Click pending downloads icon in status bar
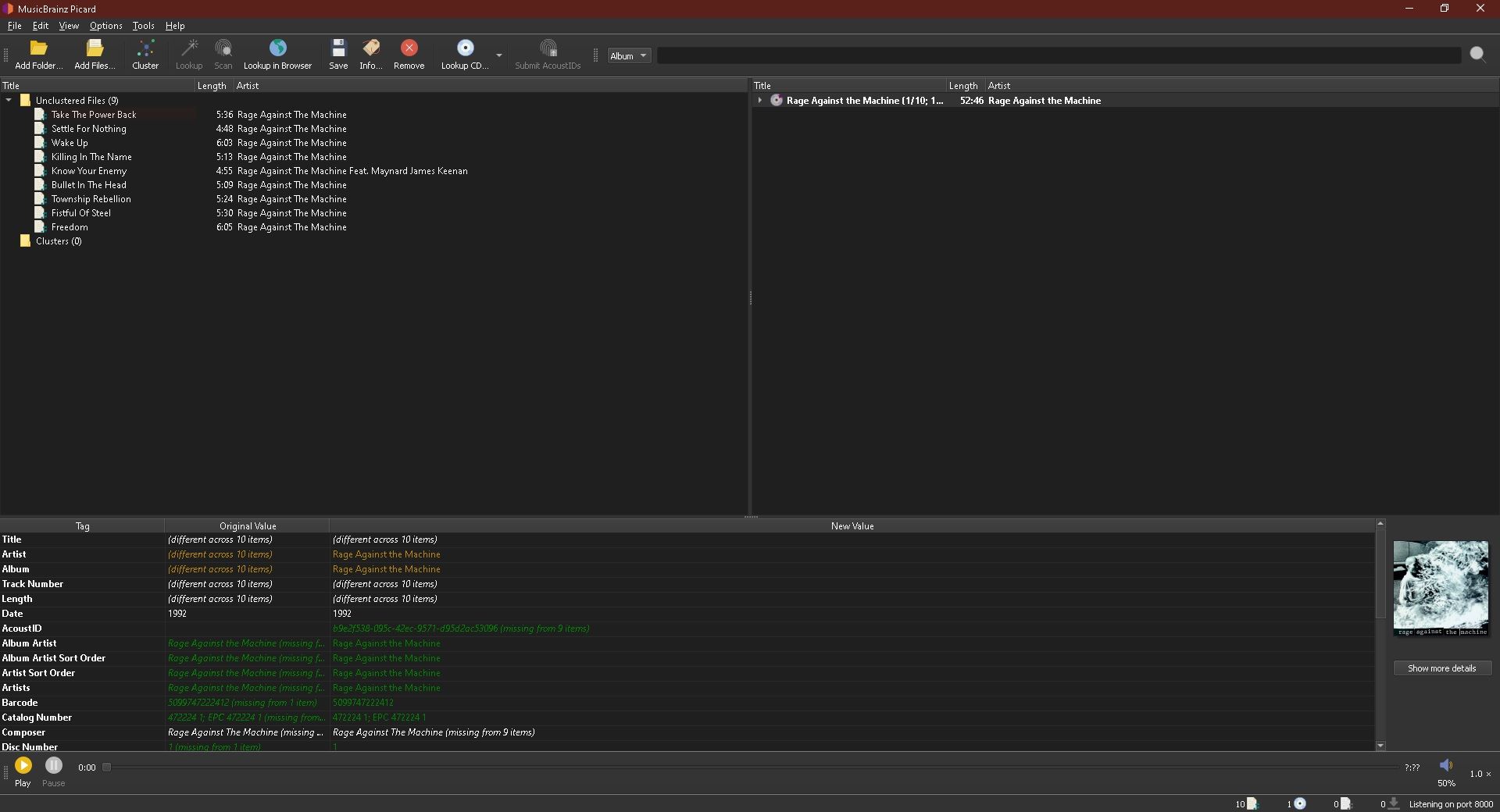Screen dimensions: 1500x812 tap(1394, 803)
